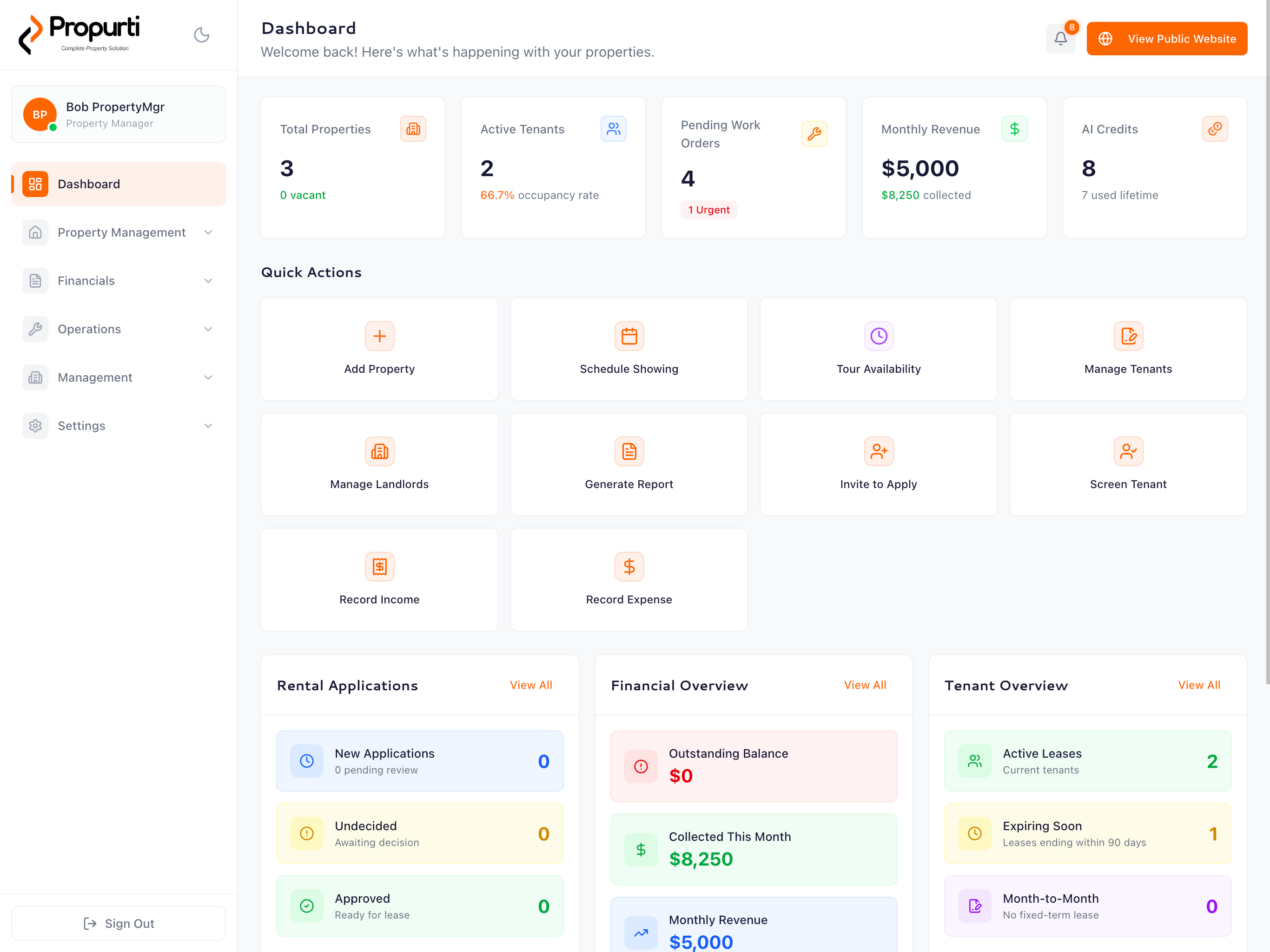1270x952 pixels.
Task: Select the Tour Availability clock icon
Action: pos(879,336)
